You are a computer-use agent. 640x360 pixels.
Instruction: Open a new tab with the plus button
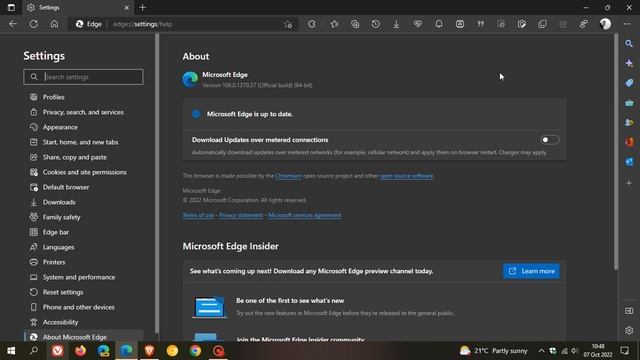[142, 7]
